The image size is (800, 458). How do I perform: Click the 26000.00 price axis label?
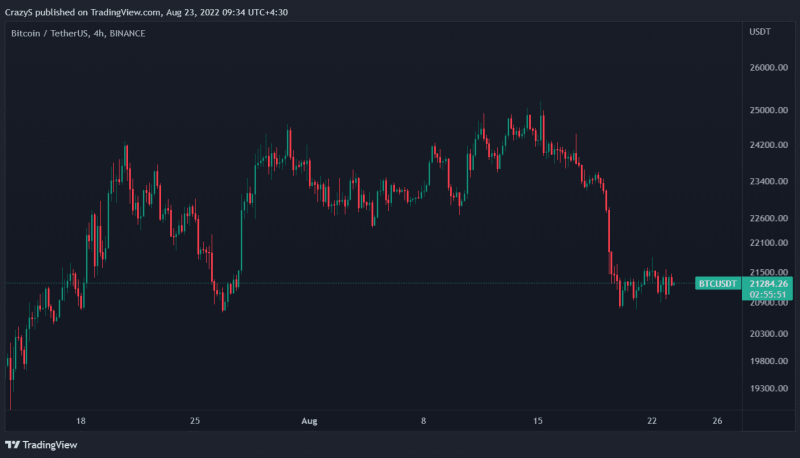[x=768, y=67]
